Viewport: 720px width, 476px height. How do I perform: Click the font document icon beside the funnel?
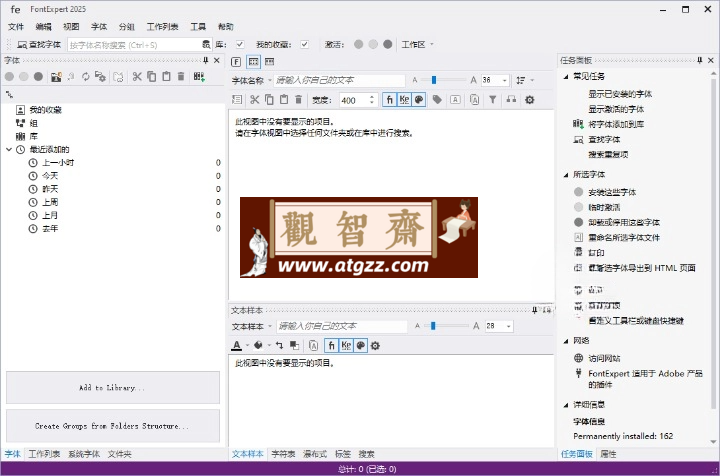click(x=474, y=100)
